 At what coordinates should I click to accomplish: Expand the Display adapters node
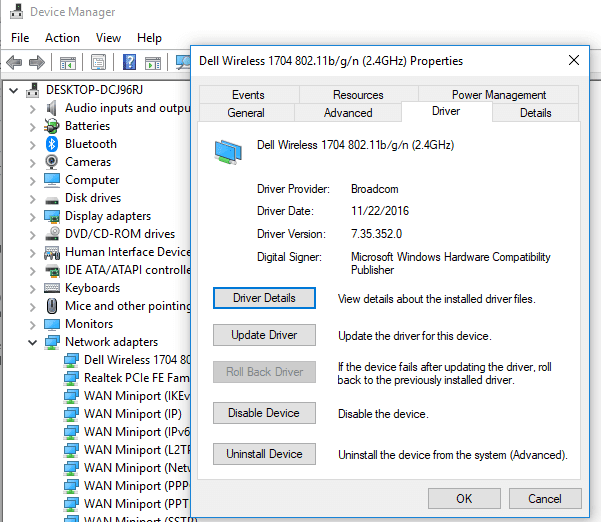click(x=33, y=217)
